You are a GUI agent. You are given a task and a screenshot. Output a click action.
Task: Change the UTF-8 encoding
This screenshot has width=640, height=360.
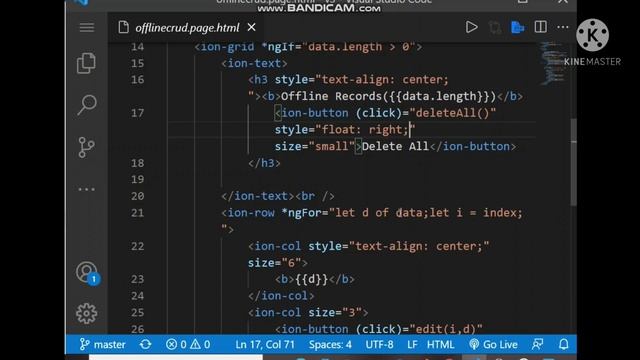pyautogui.click(x=379, y=344)
